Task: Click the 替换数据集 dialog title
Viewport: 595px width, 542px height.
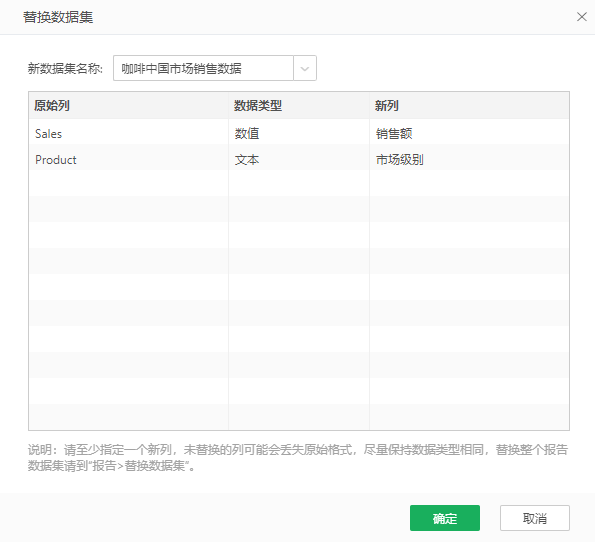Action: (58, 17)
